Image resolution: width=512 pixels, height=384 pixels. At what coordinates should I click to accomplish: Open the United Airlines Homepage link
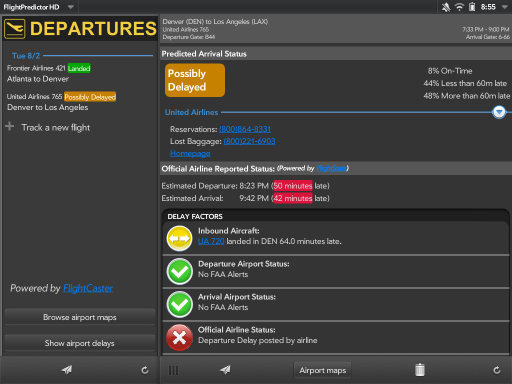click(190, 153)
